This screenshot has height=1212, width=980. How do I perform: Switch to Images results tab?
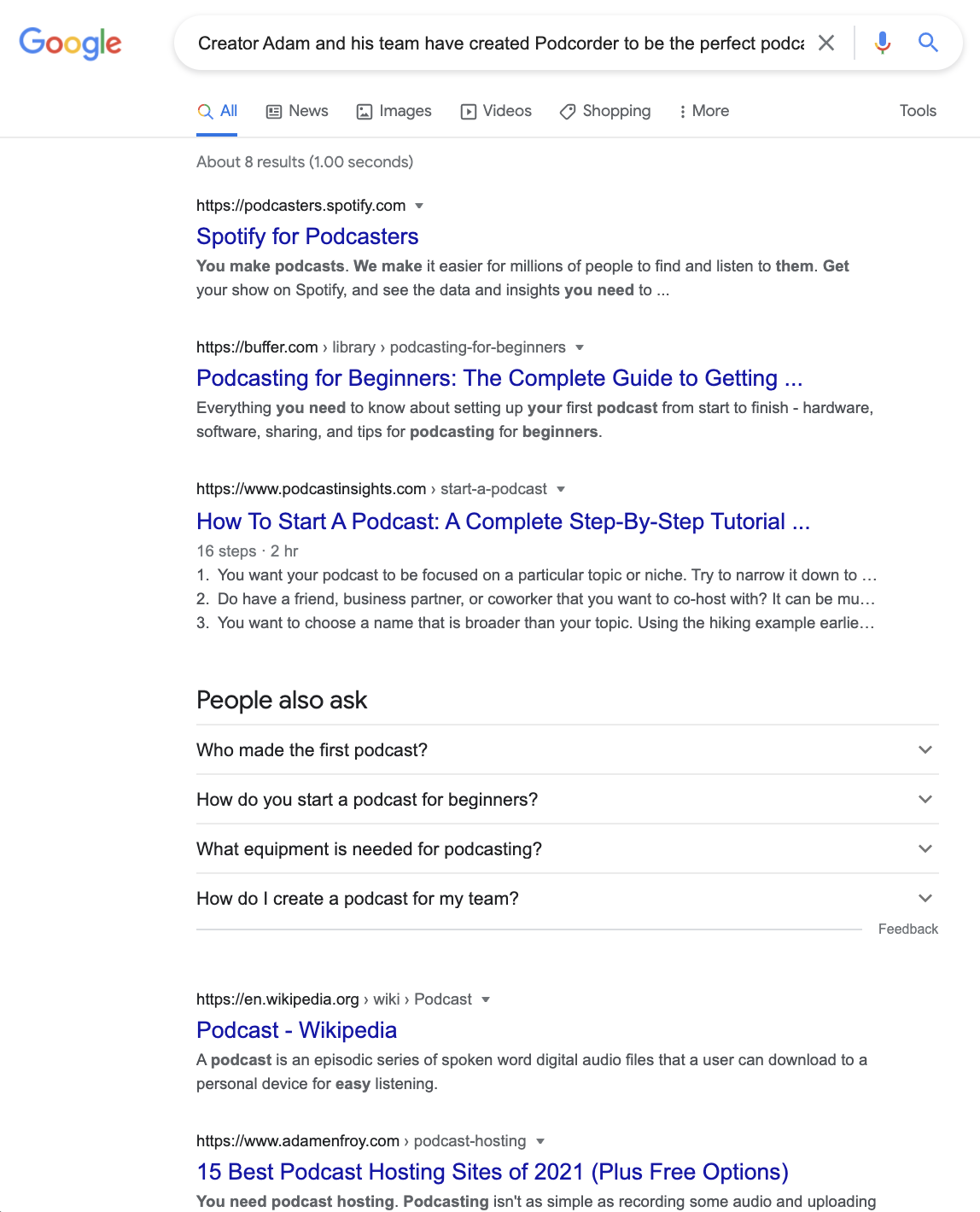pyautogui.click(x=394, y=111)
